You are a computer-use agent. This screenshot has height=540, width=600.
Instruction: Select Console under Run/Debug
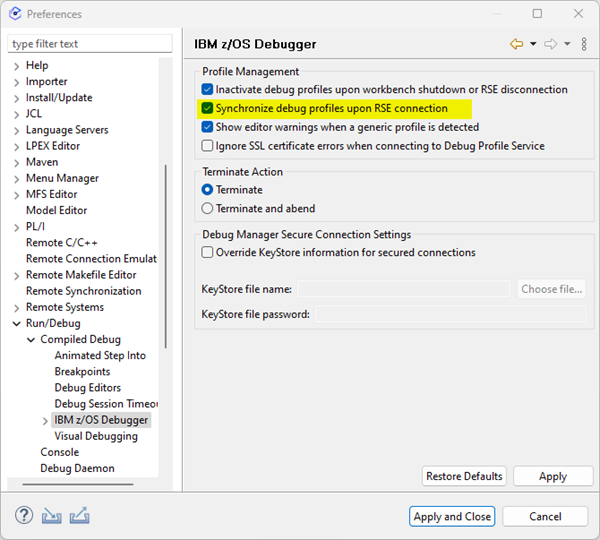[60, 452]
